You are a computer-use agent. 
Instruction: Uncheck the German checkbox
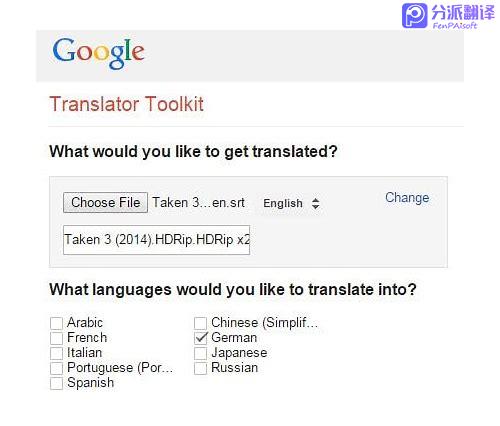pos(201,338)
